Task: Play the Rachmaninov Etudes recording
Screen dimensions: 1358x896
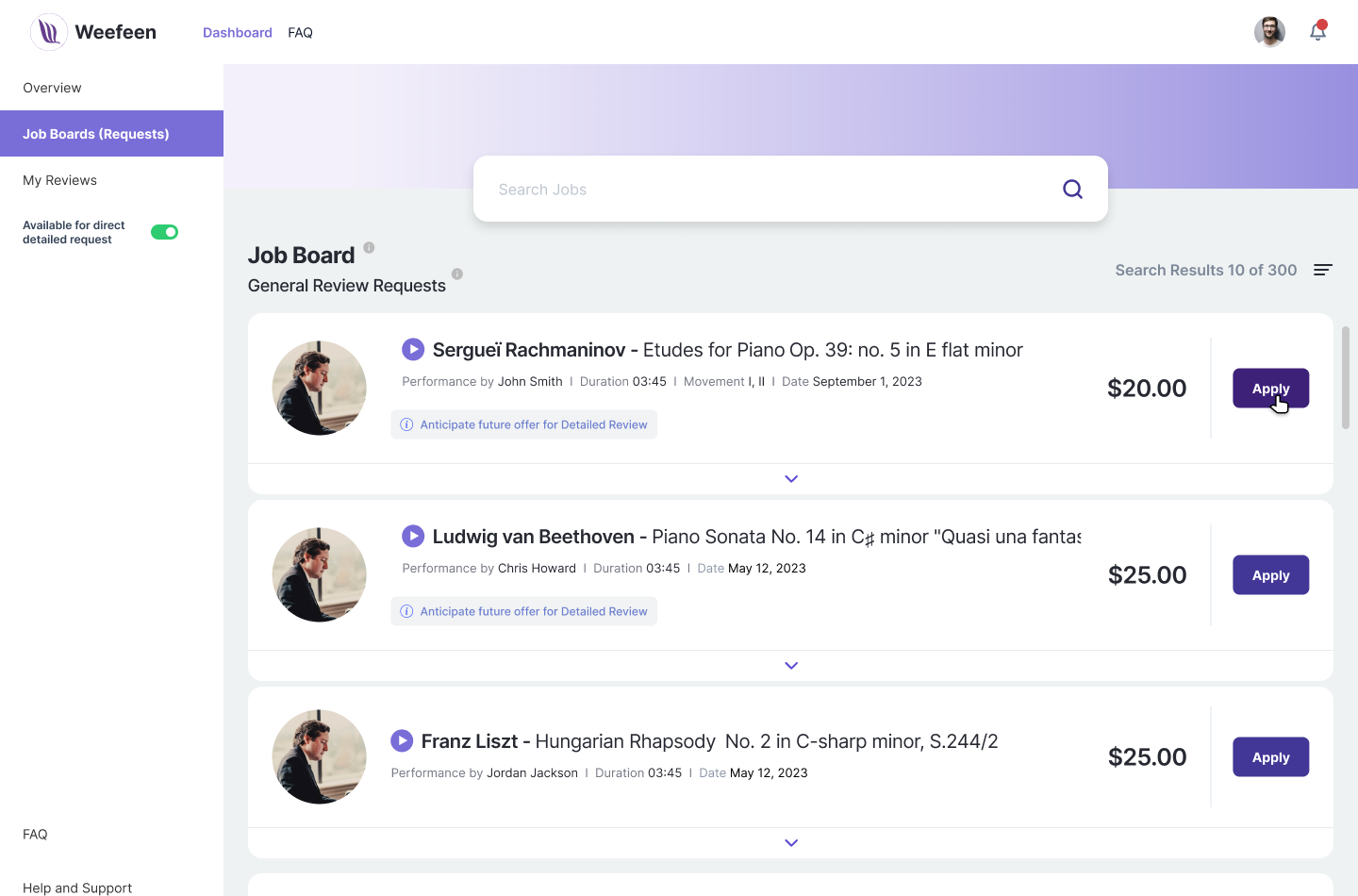Action: (413, 350)
